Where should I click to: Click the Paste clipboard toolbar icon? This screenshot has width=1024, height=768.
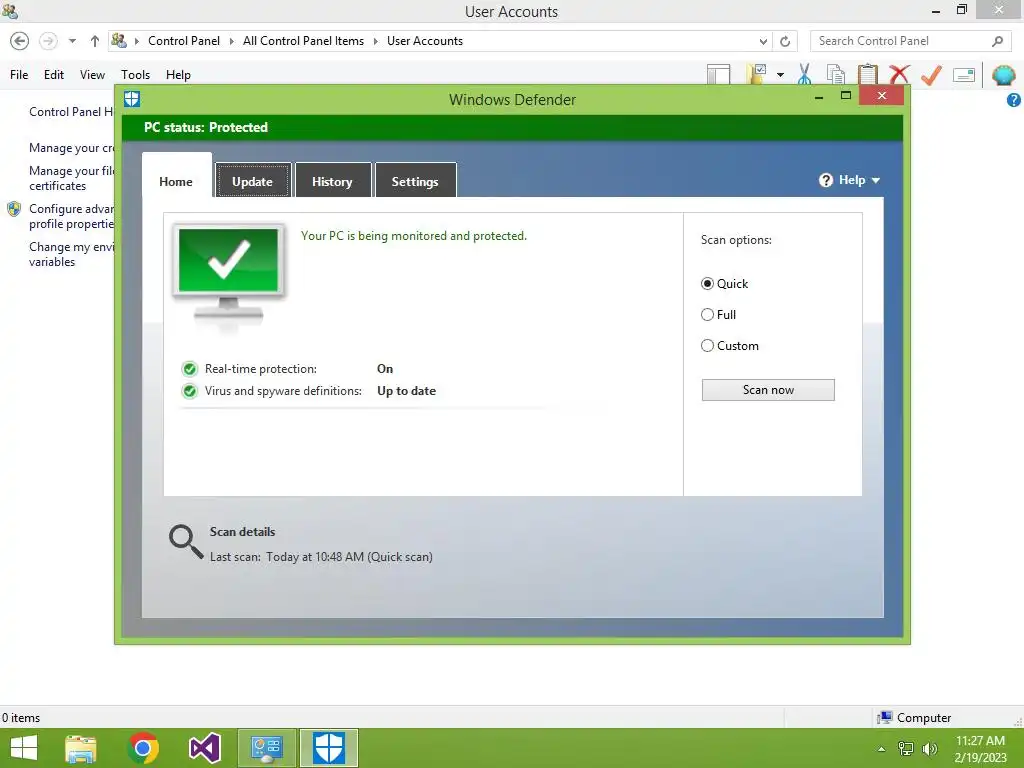(867, 74)
